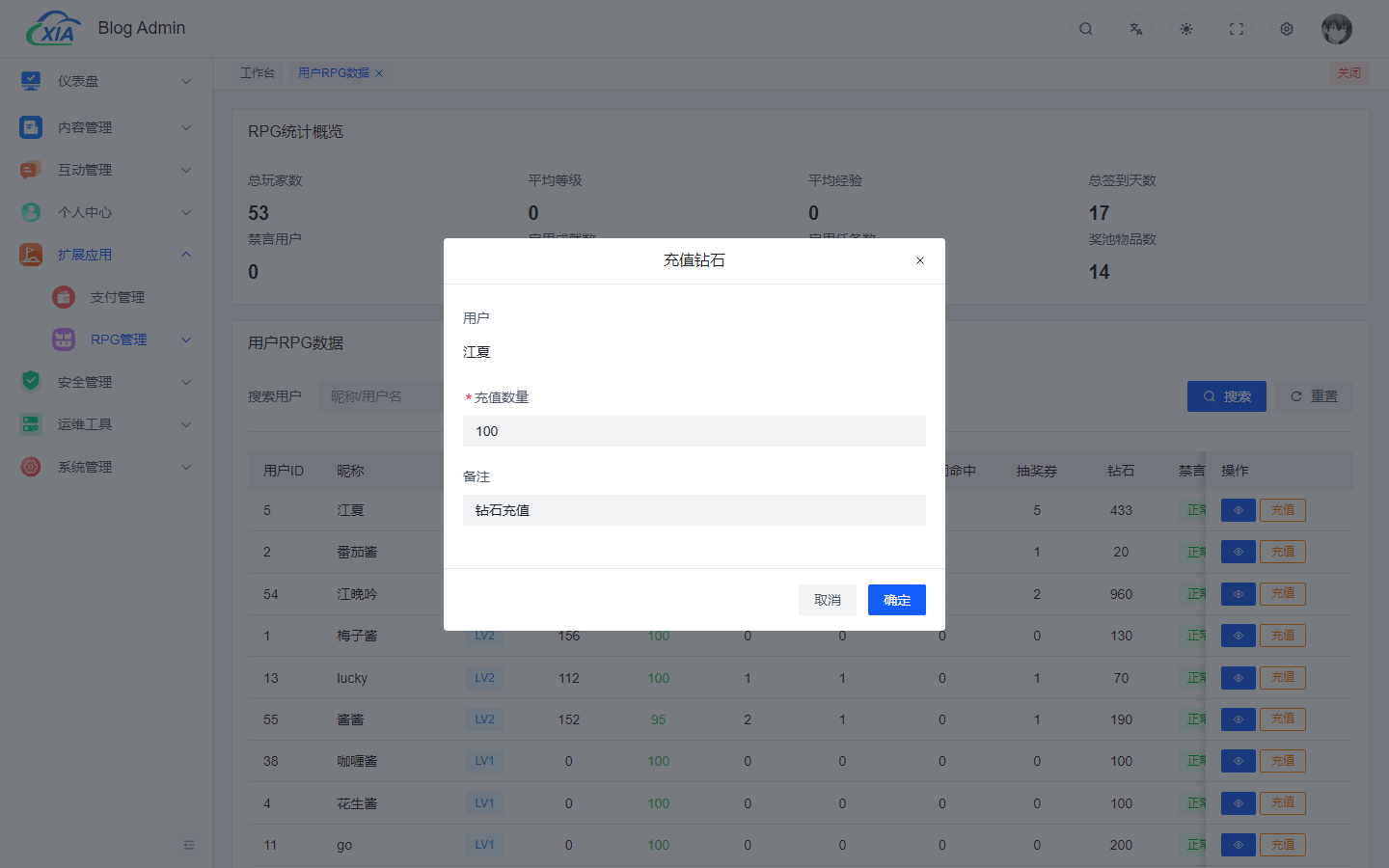
Task: Expand the 运维工具 menu chevron
Action: click(186, 424)
